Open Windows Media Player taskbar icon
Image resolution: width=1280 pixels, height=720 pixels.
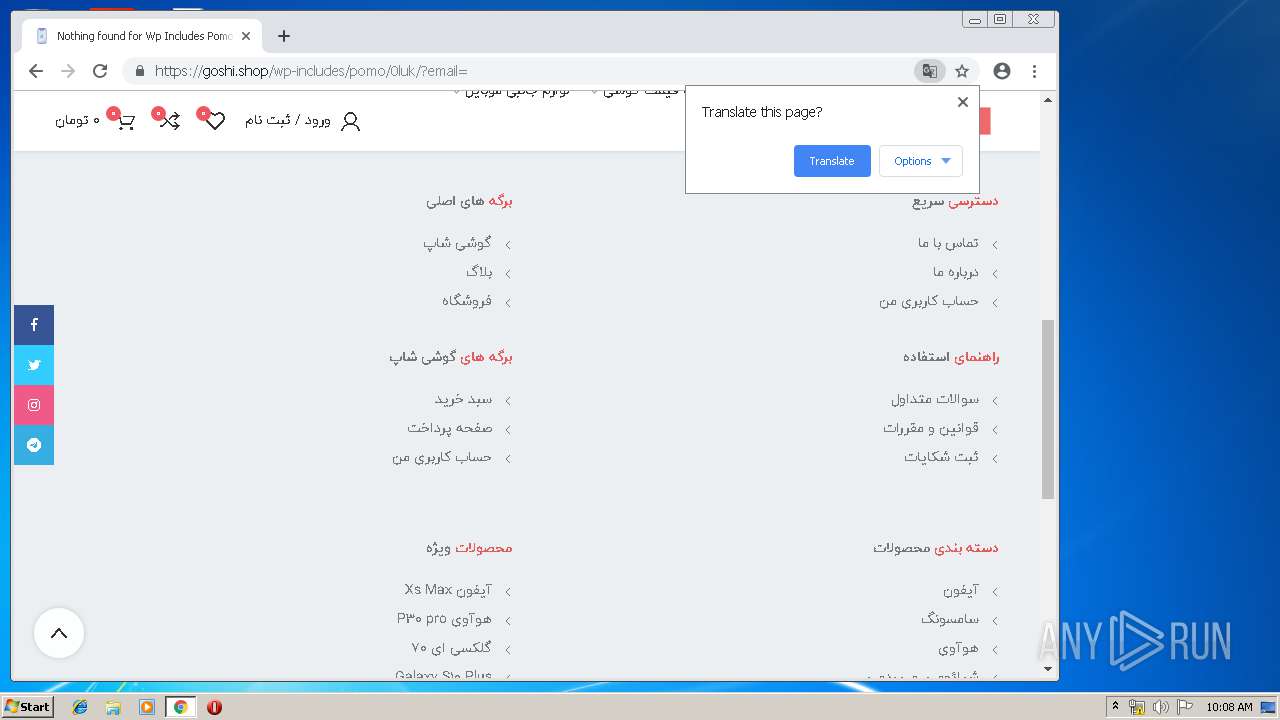(147, 707)
